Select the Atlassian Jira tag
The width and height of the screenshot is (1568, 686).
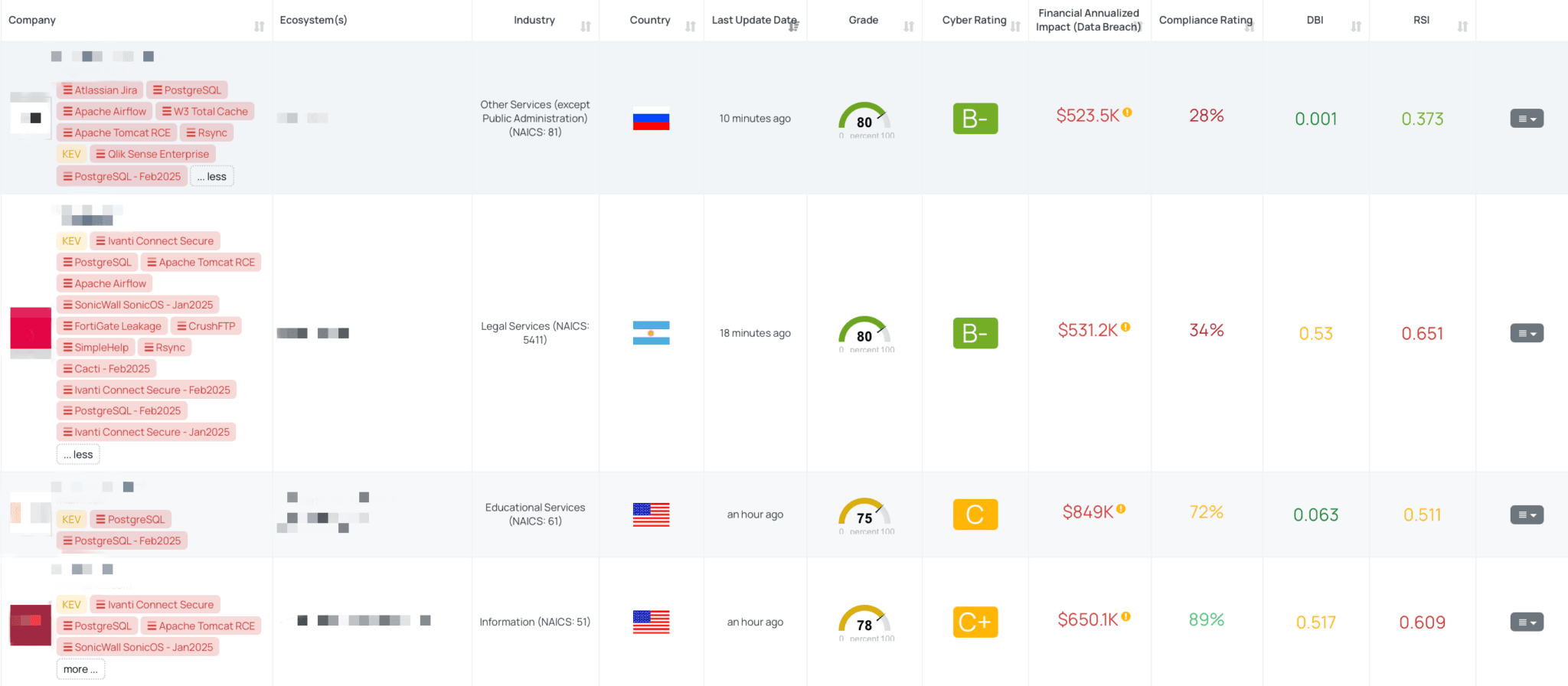[100, 90]
